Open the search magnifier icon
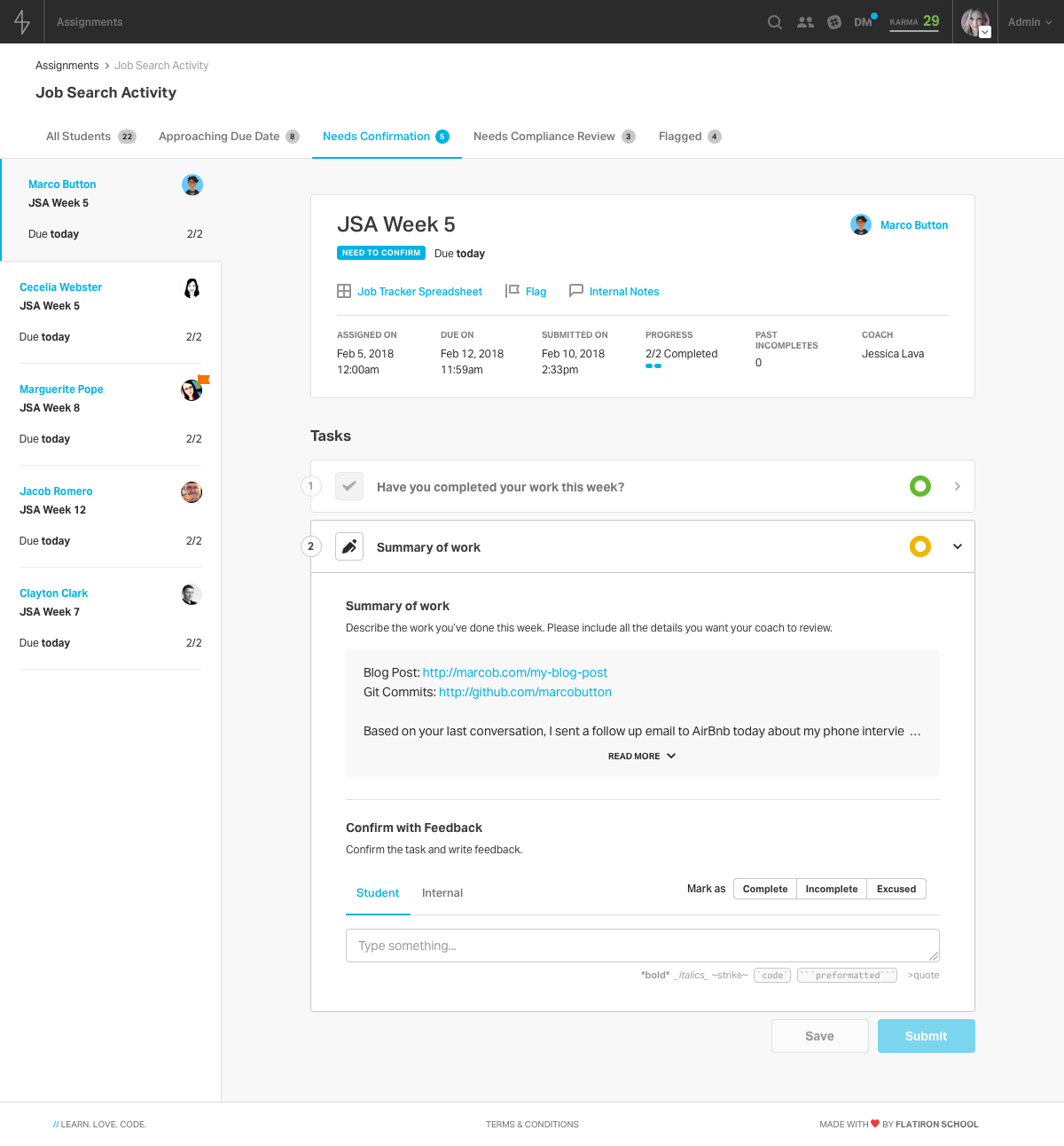1064x1146 pixels. coord(775,22)
